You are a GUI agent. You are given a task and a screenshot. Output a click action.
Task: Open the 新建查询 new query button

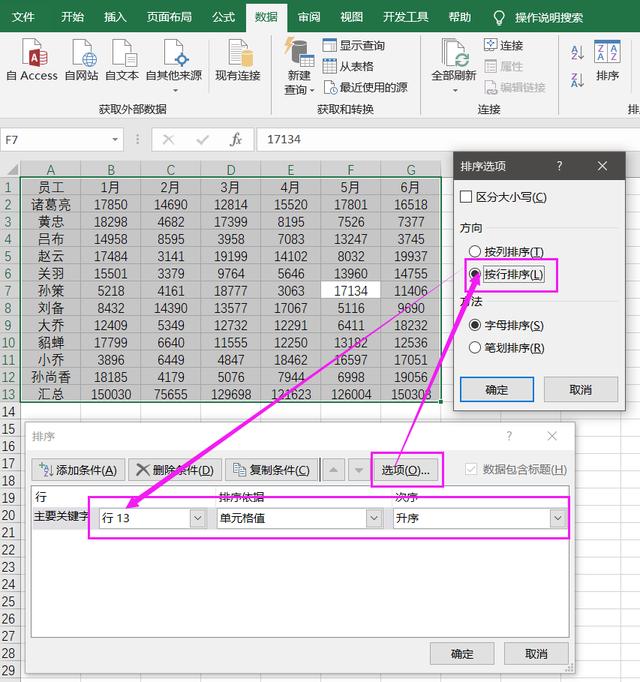[x=298, y=66]
